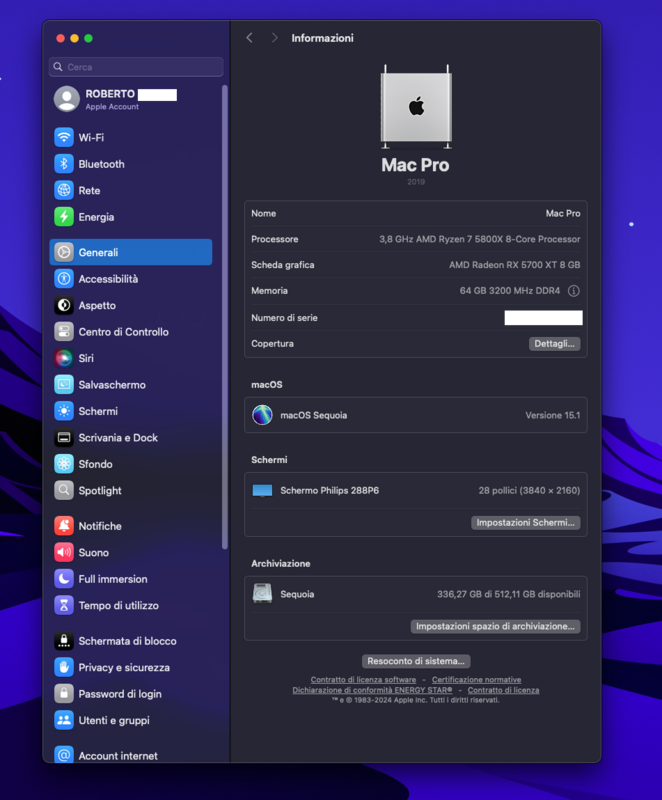Click the Account internet @ icon

pyautogui.click(x=64, y=755)
